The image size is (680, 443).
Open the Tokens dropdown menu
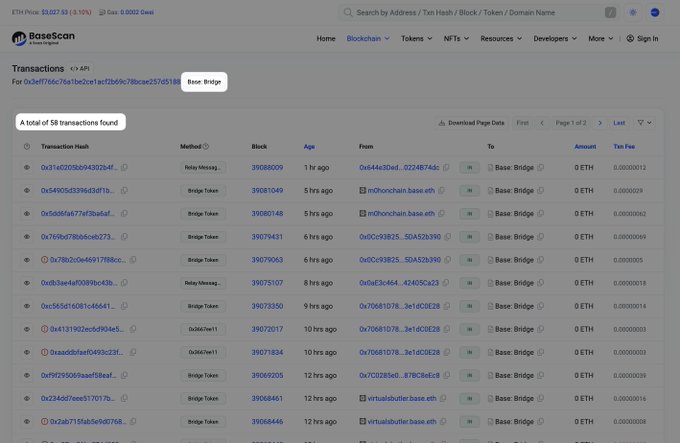tap(414, 38)
